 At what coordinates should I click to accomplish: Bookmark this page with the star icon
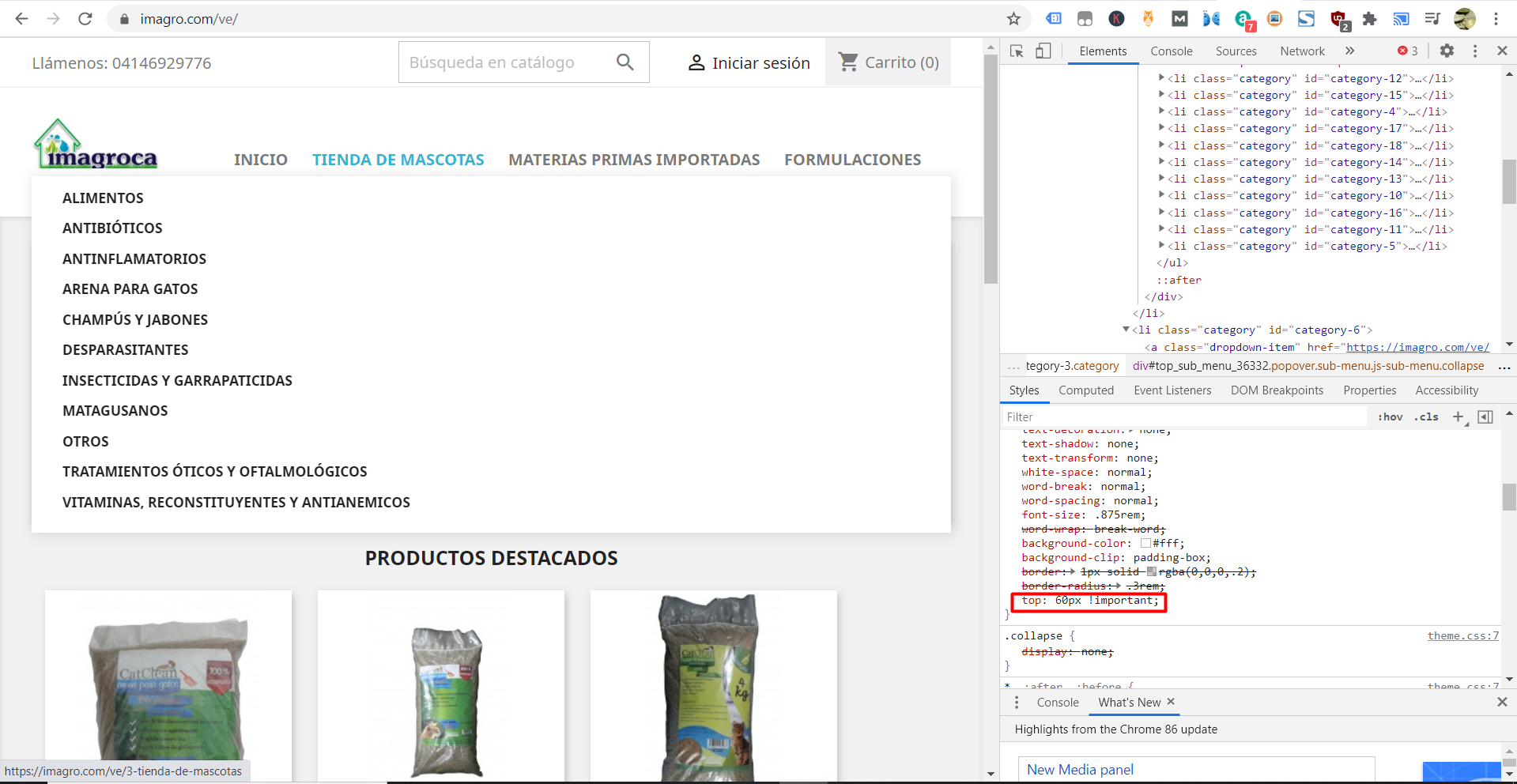[x=1014, y=19]
